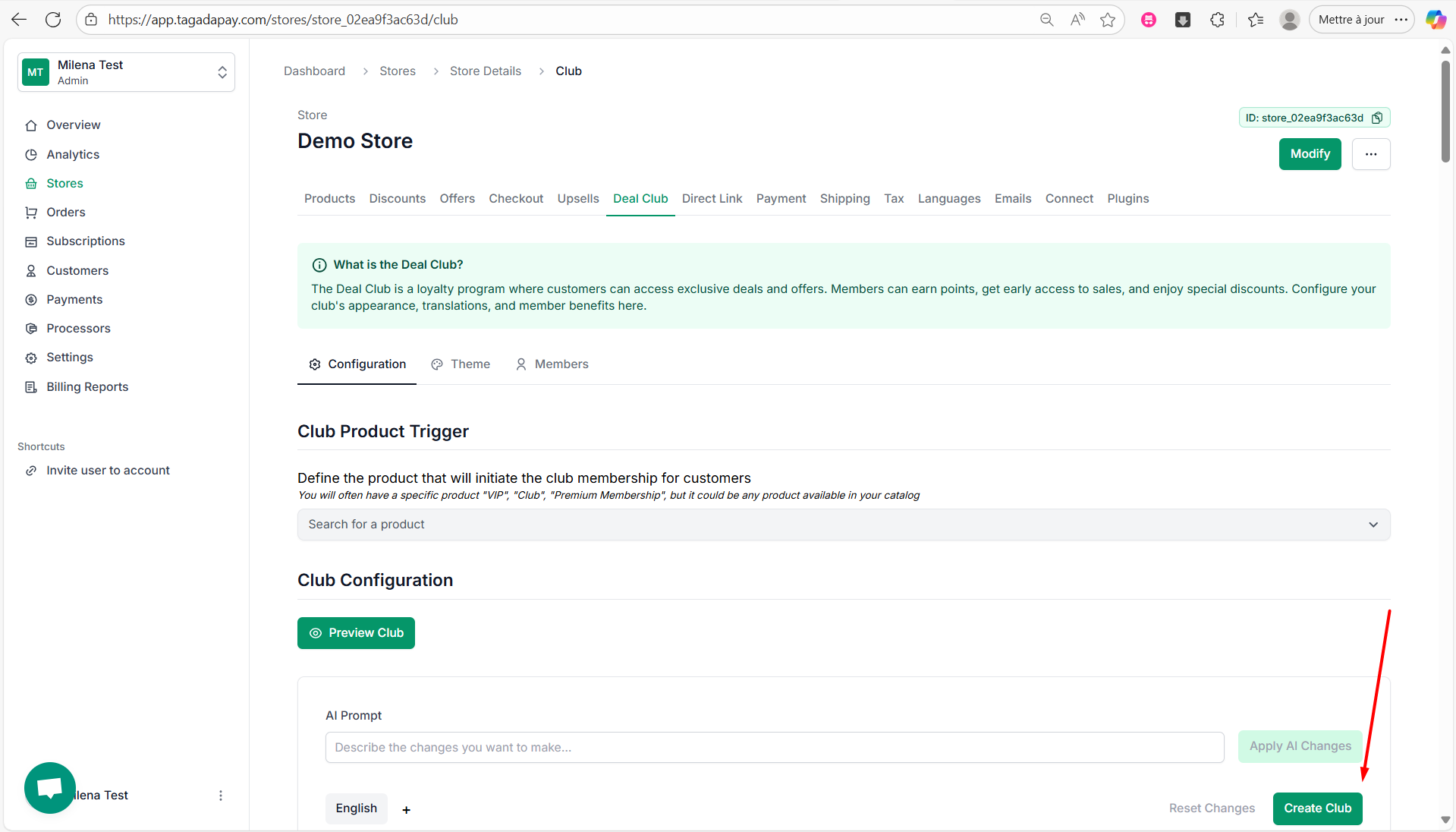Open favorites list icon in toolbar

[x=1256, y=20]
